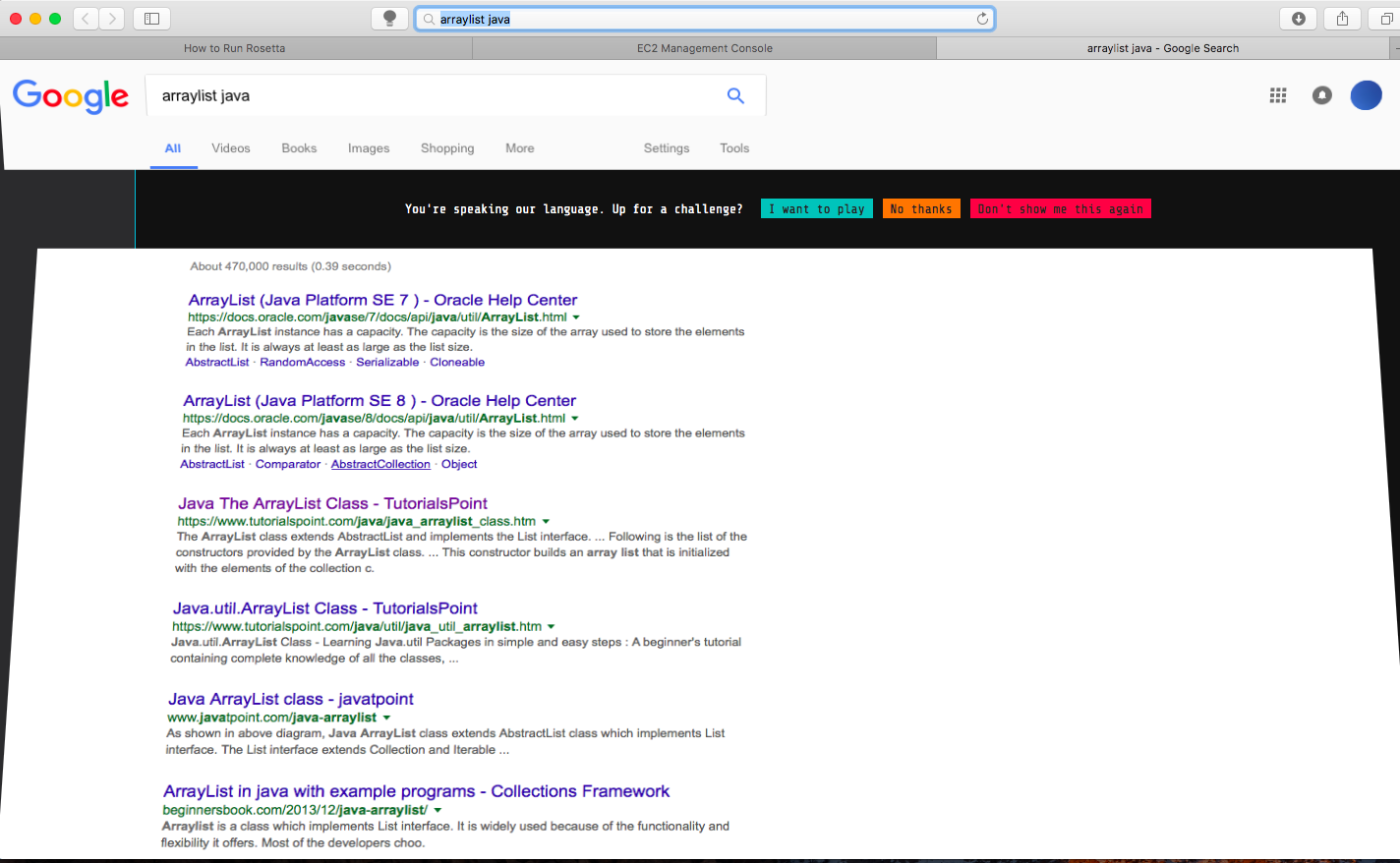The image size is (1400, 863).
Task: Open the Videos search tab
Action: (x=231, y=148)
